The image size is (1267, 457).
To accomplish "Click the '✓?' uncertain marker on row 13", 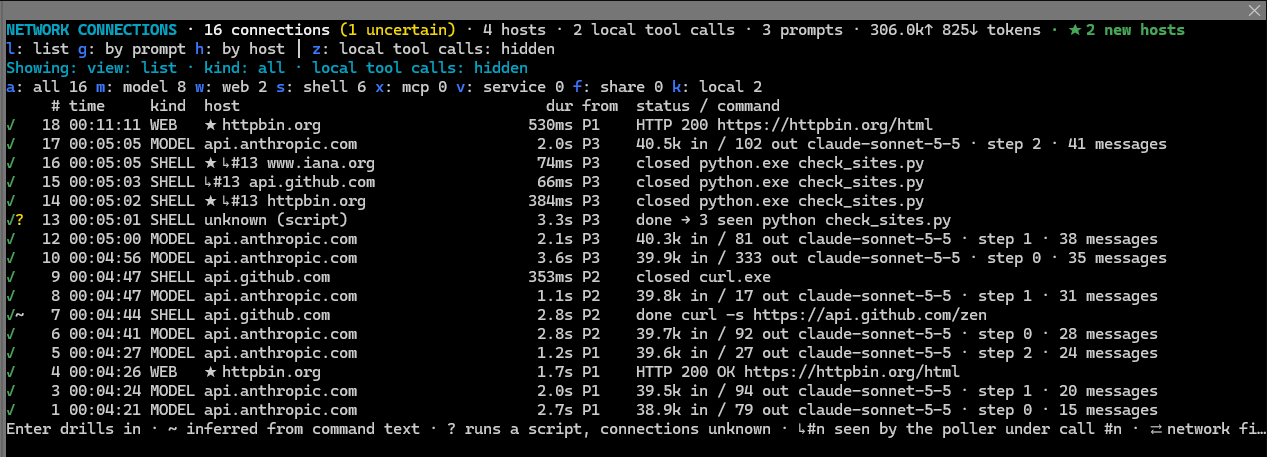I will (x=14, y=220).
